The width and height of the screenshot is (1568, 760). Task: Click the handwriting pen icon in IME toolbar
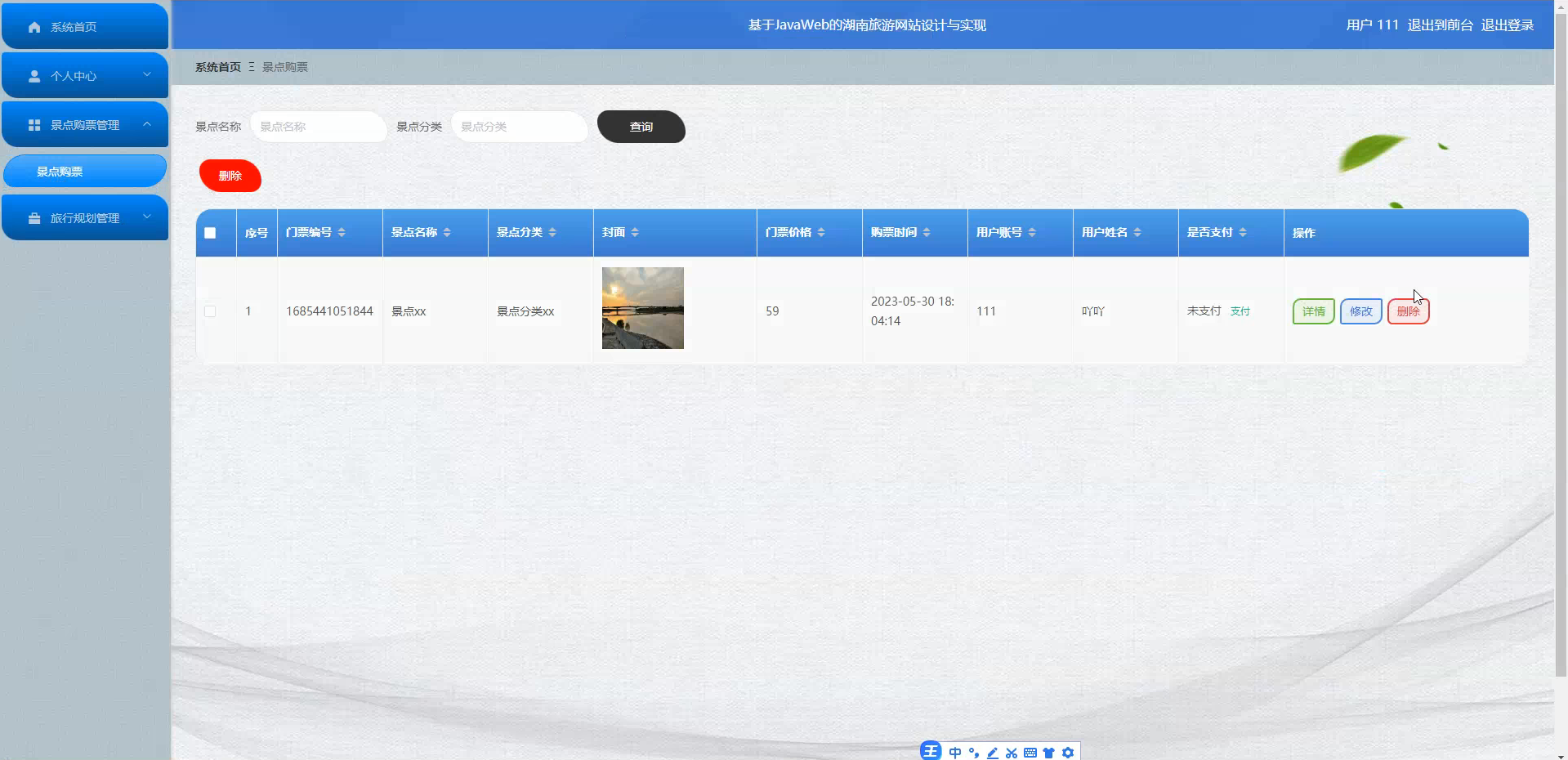click(x=993, y=753)
